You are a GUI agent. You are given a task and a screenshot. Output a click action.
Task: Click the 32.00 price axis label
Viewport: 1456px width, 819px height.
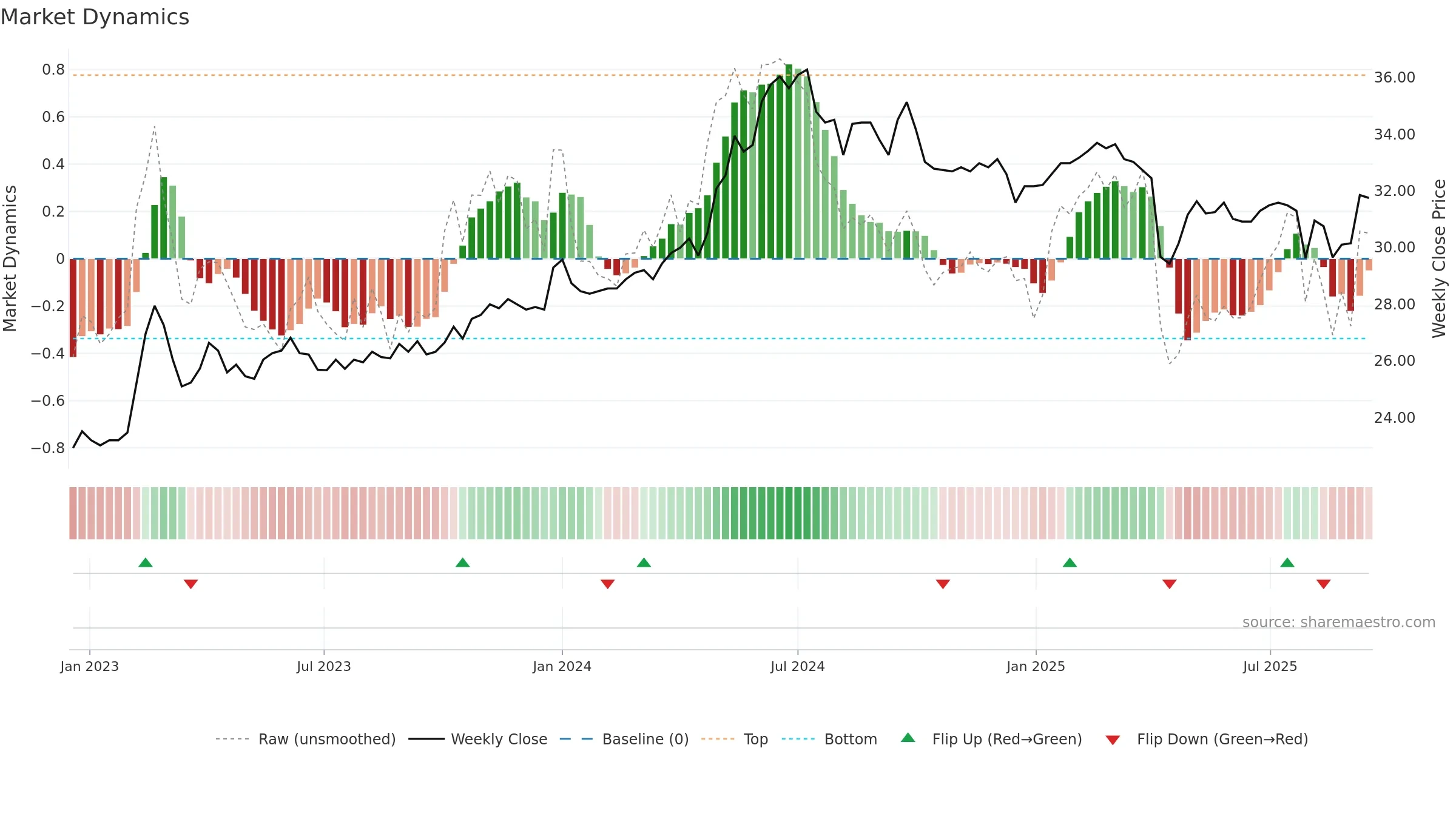point(1395,191)
